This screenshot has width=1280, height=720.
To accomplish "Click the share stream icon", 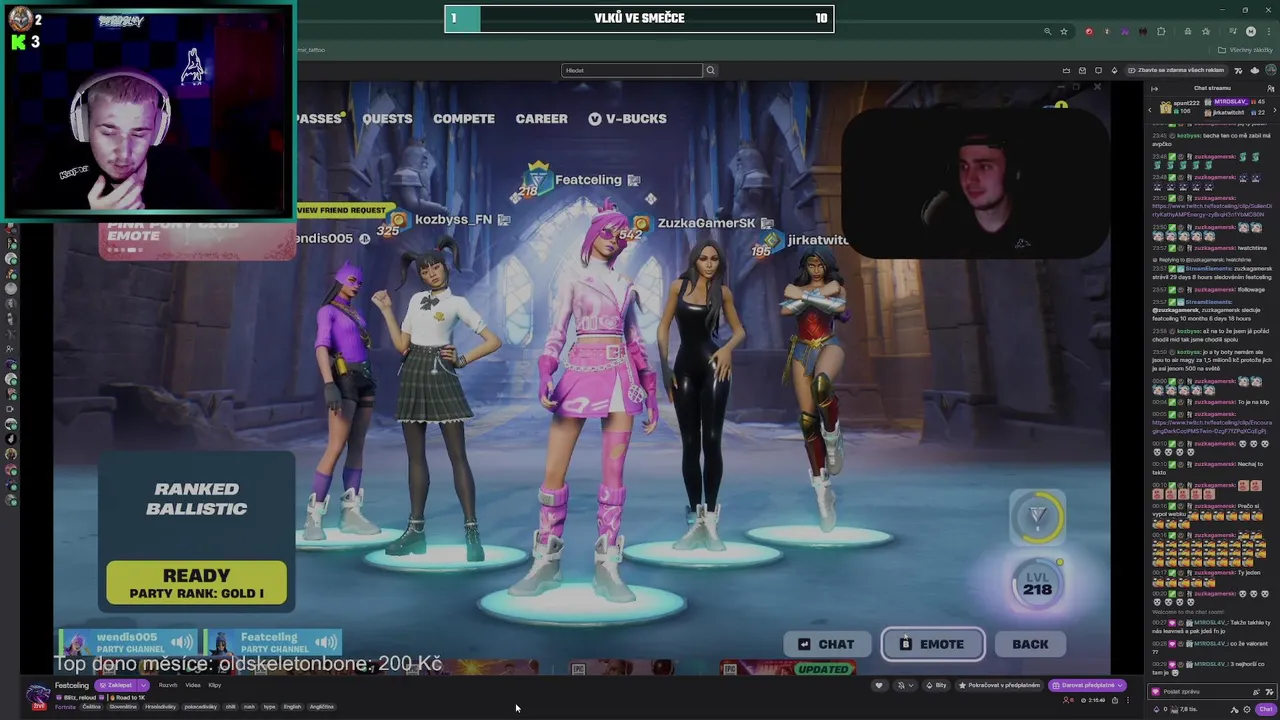I will tap(1115, 700).
